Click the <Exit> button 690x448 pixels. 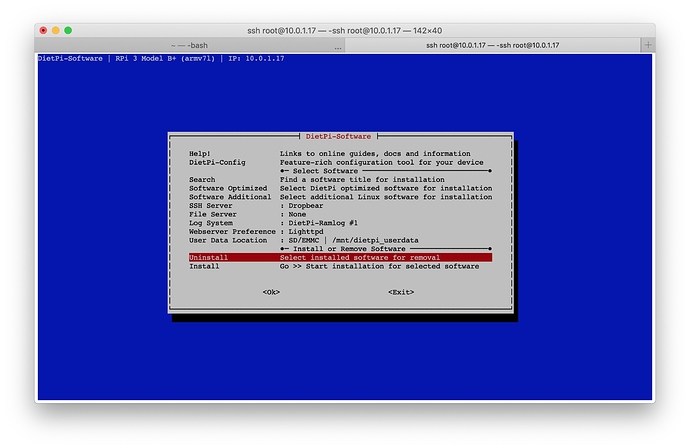tap(401, 292)
